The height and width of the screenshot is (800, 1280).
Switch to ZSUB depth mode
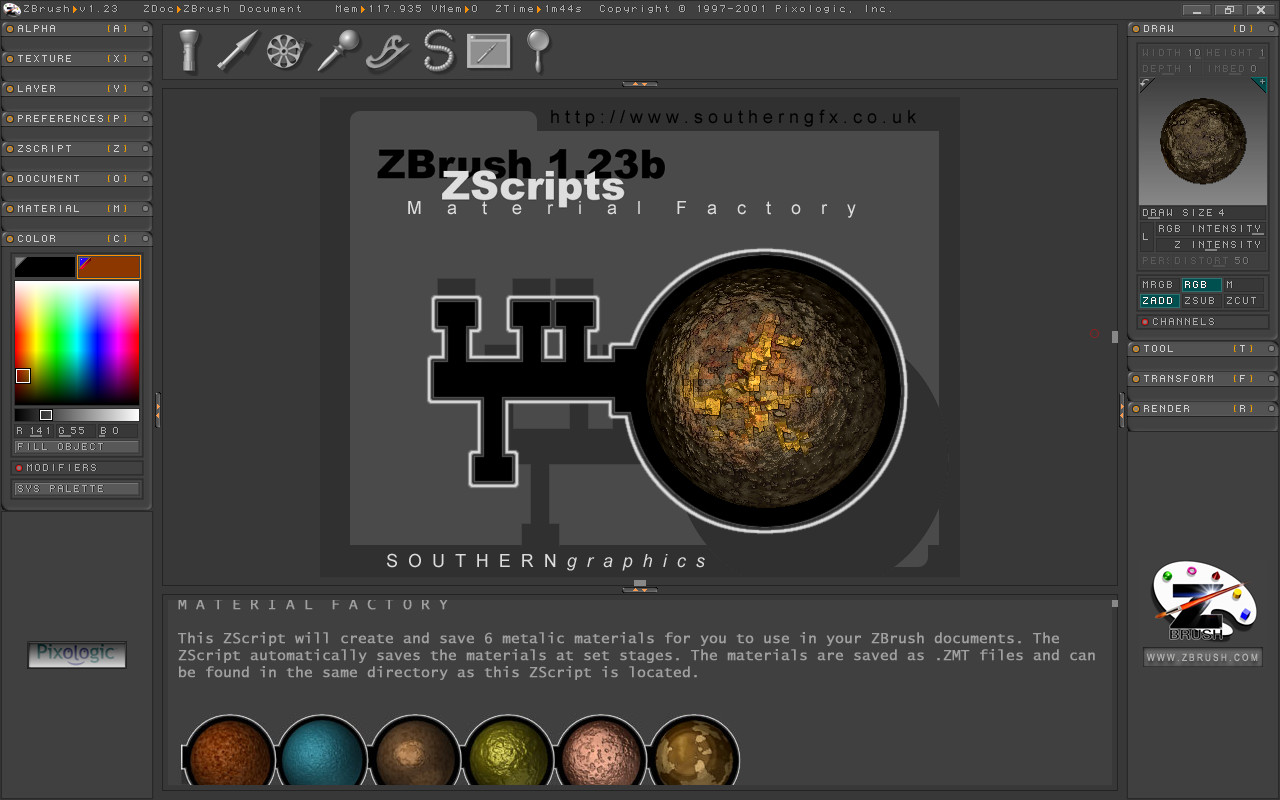(1201, 301)
